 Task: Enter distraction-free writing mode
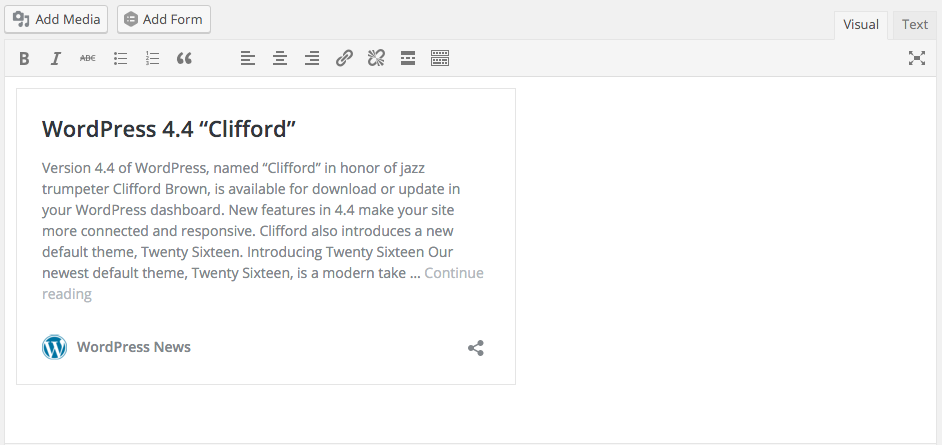point(916,58)
